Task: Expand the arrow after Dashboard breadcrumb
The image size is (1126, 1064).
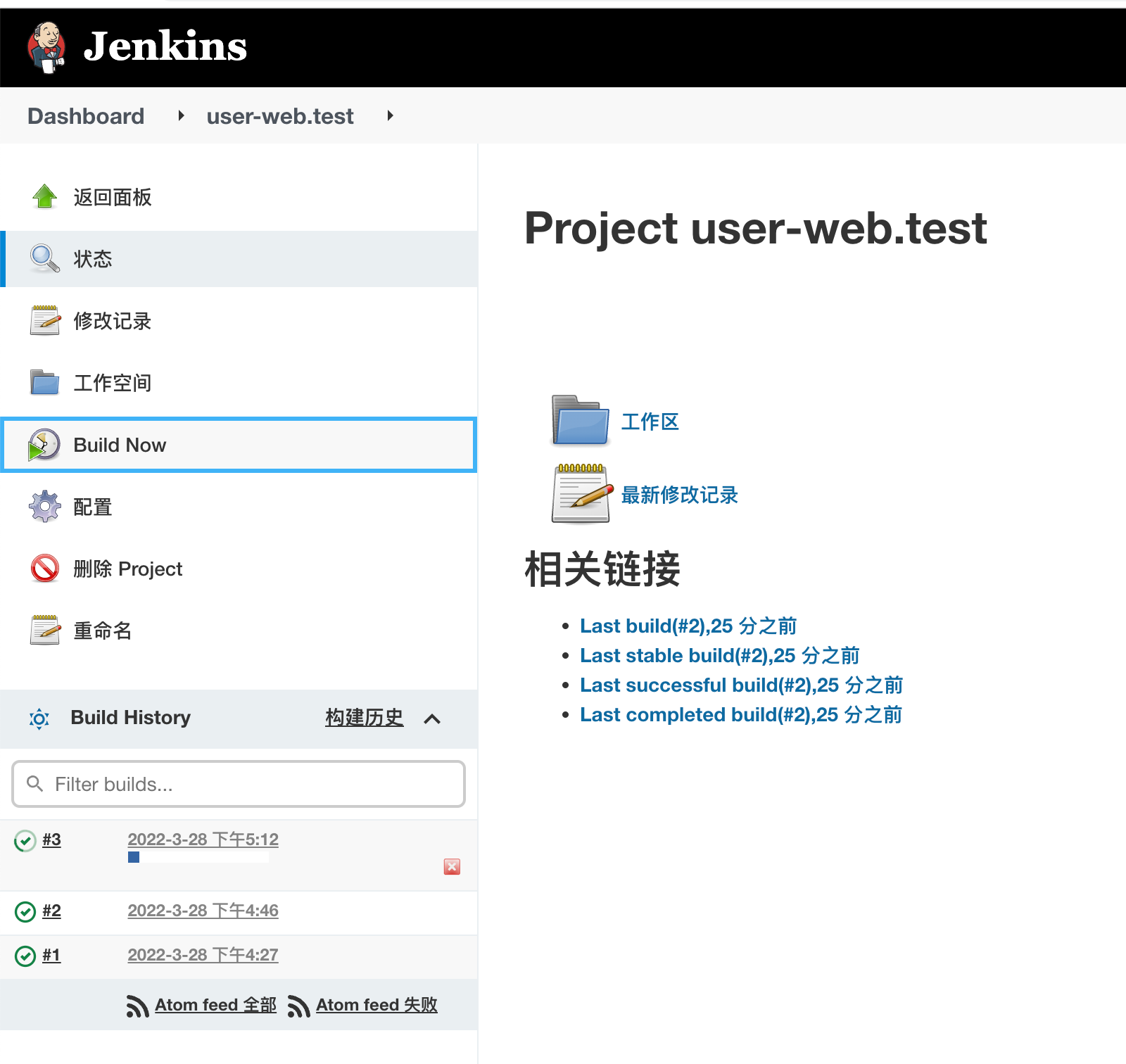Action: (181, 115)
